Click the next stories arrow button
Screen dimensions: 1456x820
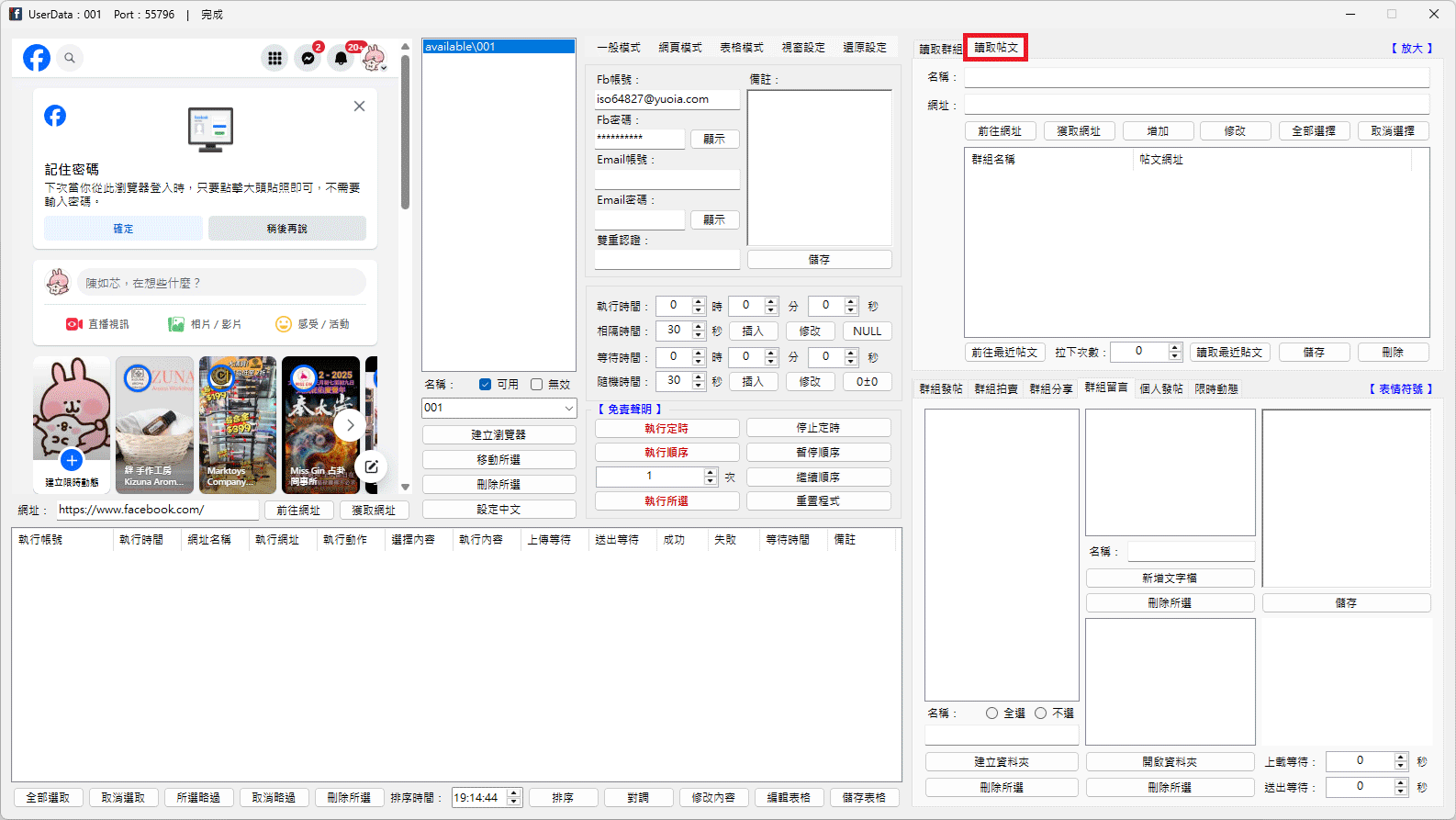point(349,425)
